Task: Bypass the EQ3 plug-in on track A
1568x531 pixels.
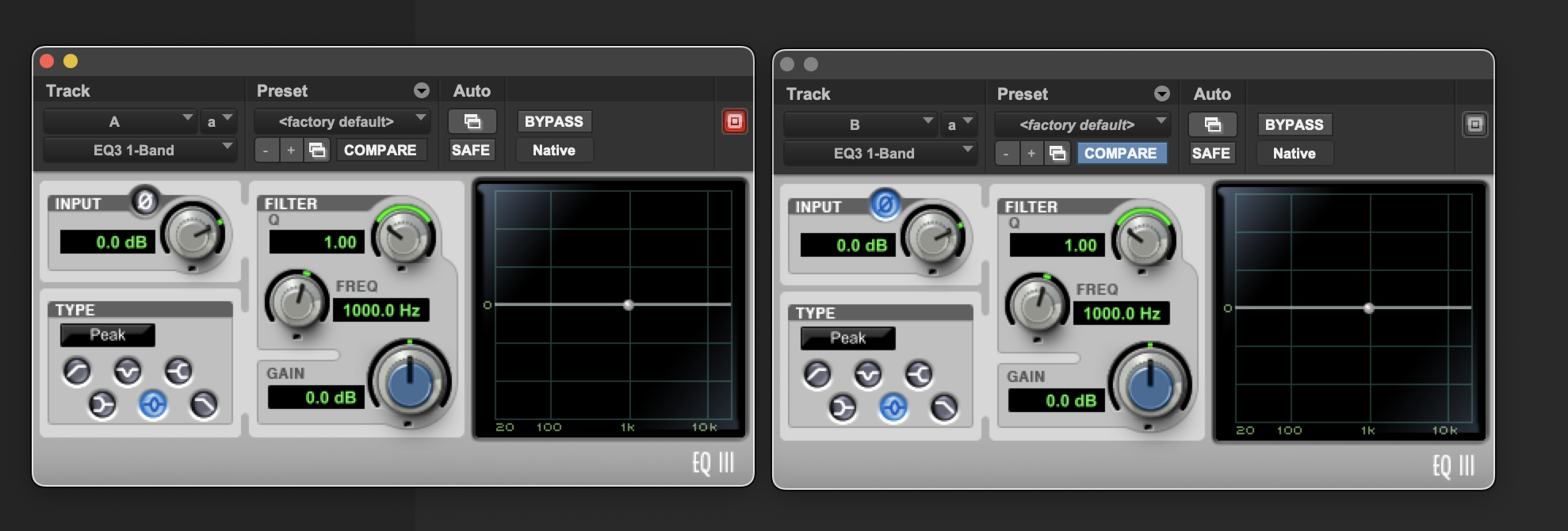Action: (x=554, y=121)
